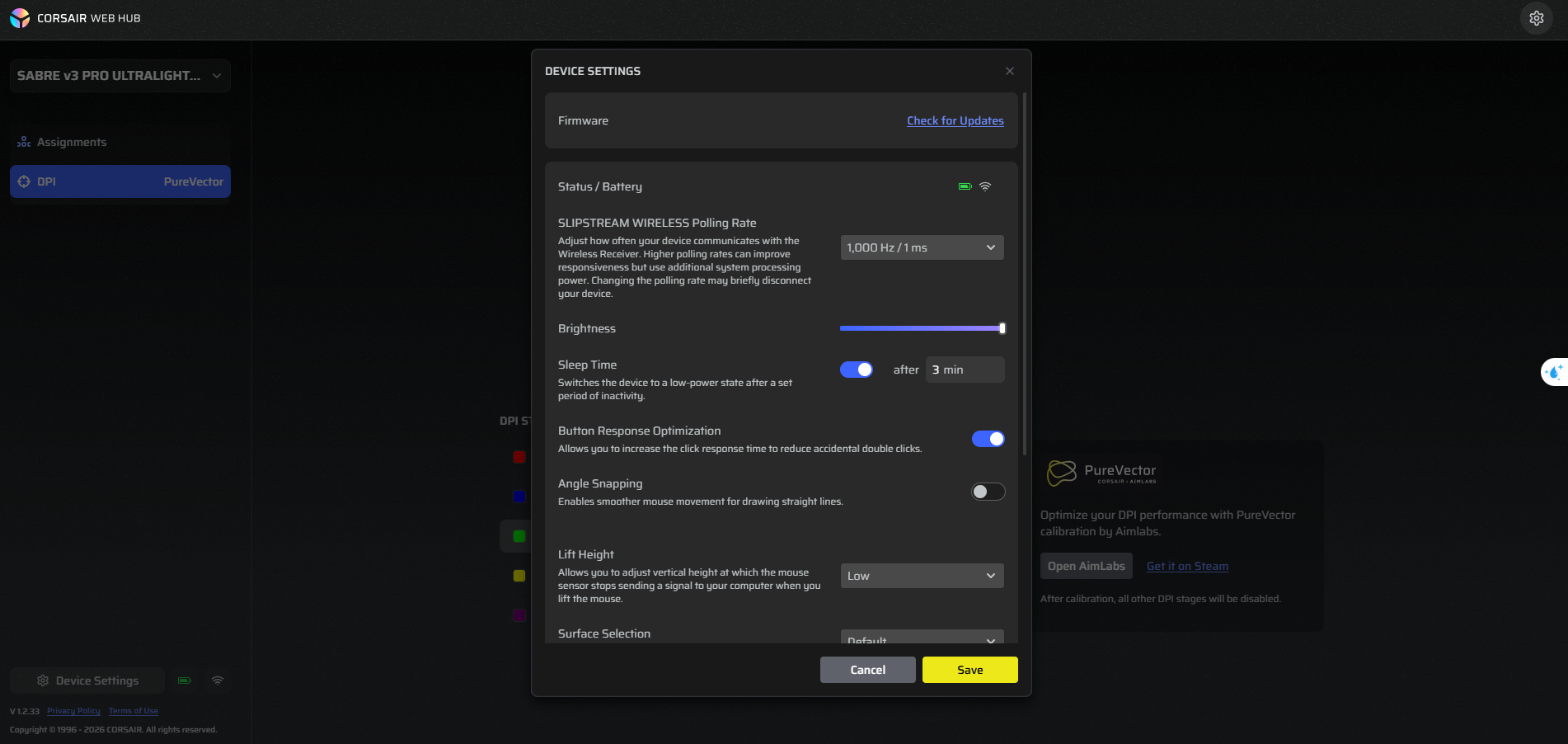The width and height of the screenshot is (1568, 744).
Task: Save the device settings
Action: click(x=970, y=670)
